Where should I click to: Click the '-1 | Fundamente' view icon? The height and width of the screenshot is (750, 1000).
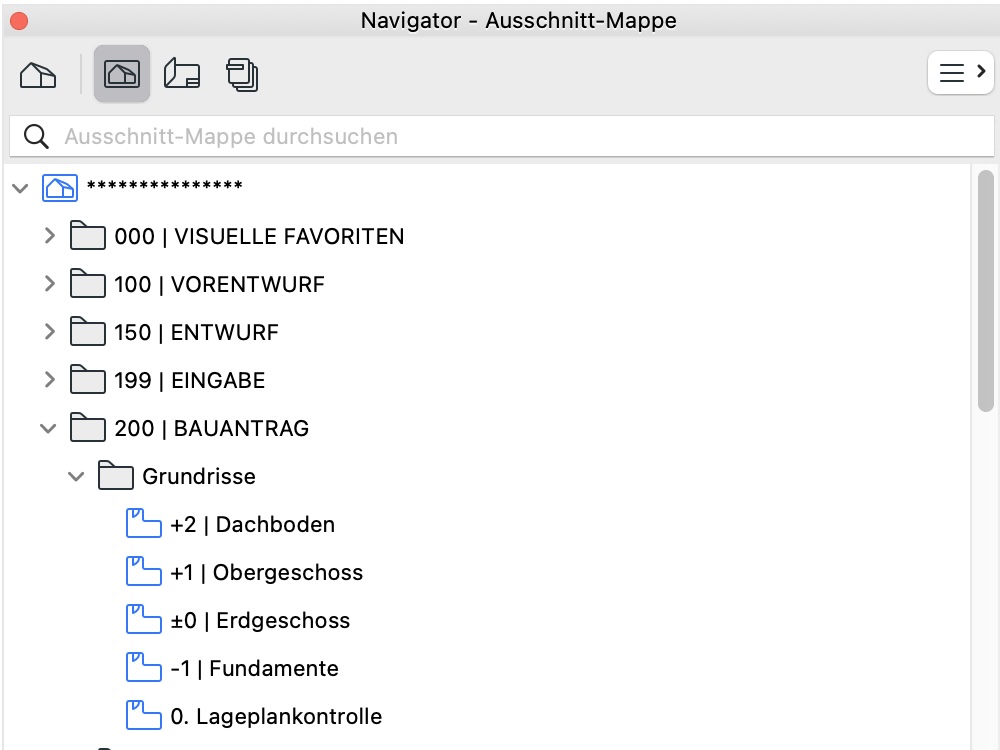pos(144,668)
